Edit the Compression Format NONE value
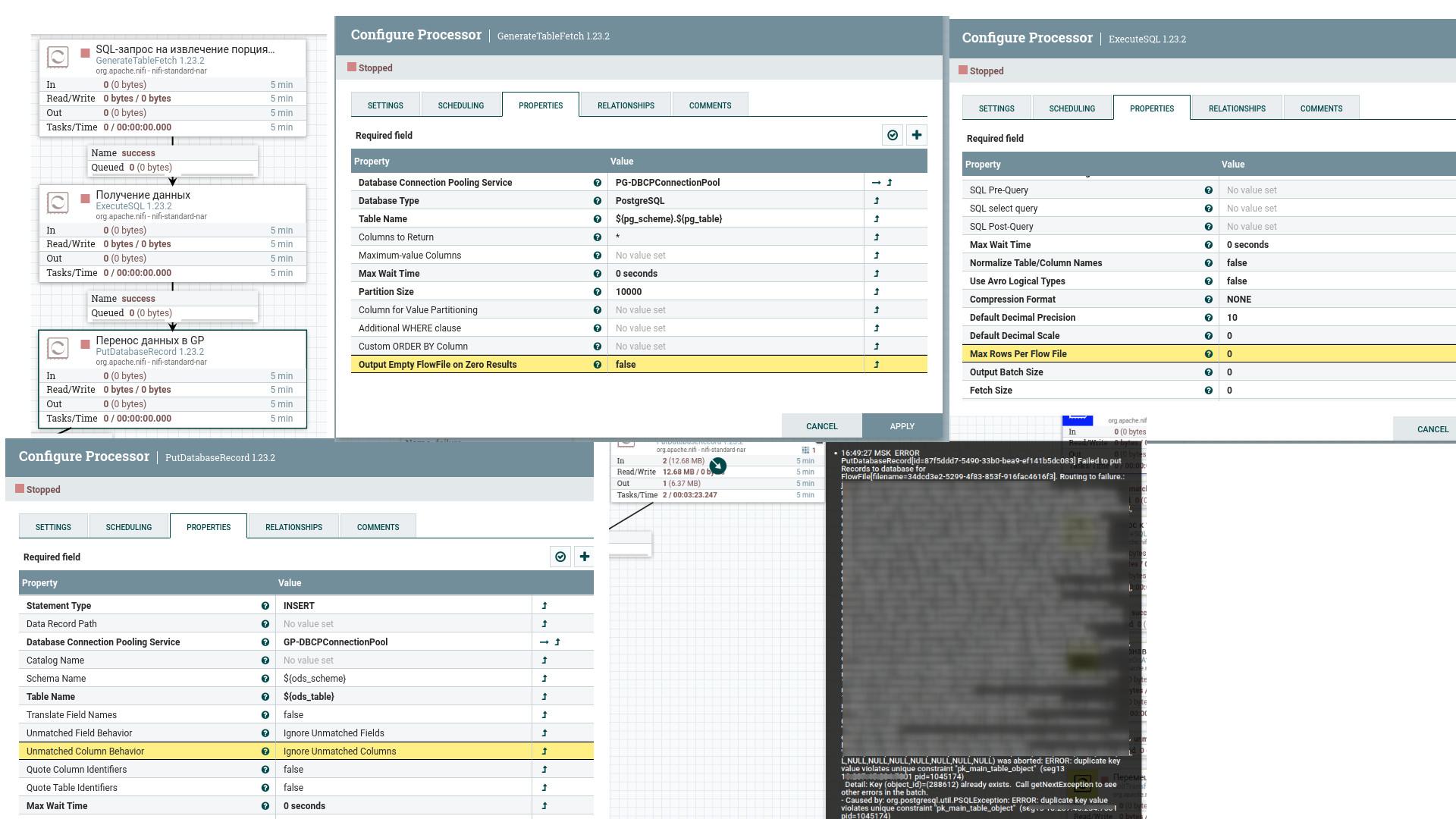 [x=1338, y=300]
